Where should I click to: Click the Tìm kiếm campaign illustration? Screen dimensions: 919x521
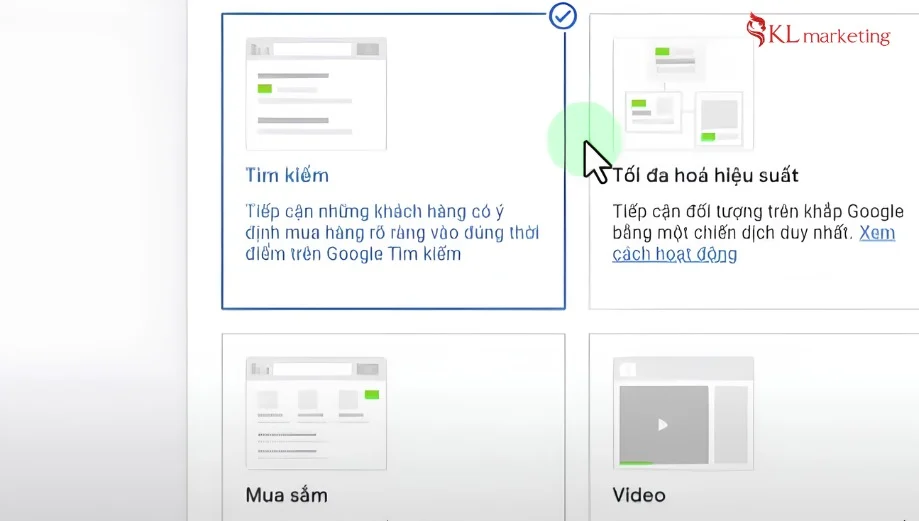pyautogui.click(x=316, y=94)
